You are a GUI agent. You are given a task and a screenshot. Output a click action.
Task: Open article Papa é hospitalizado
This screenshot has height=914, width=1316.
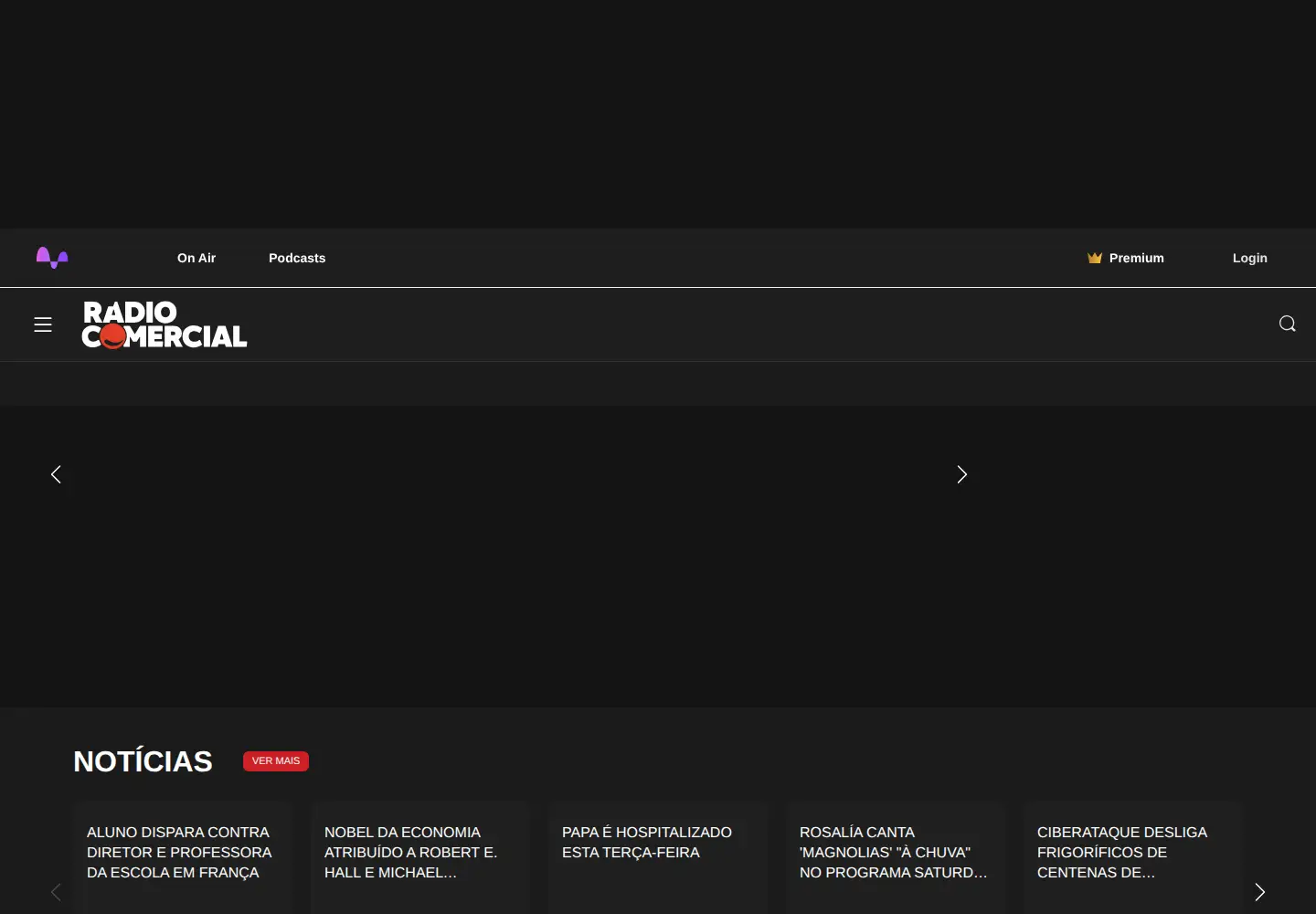(647, 842)
